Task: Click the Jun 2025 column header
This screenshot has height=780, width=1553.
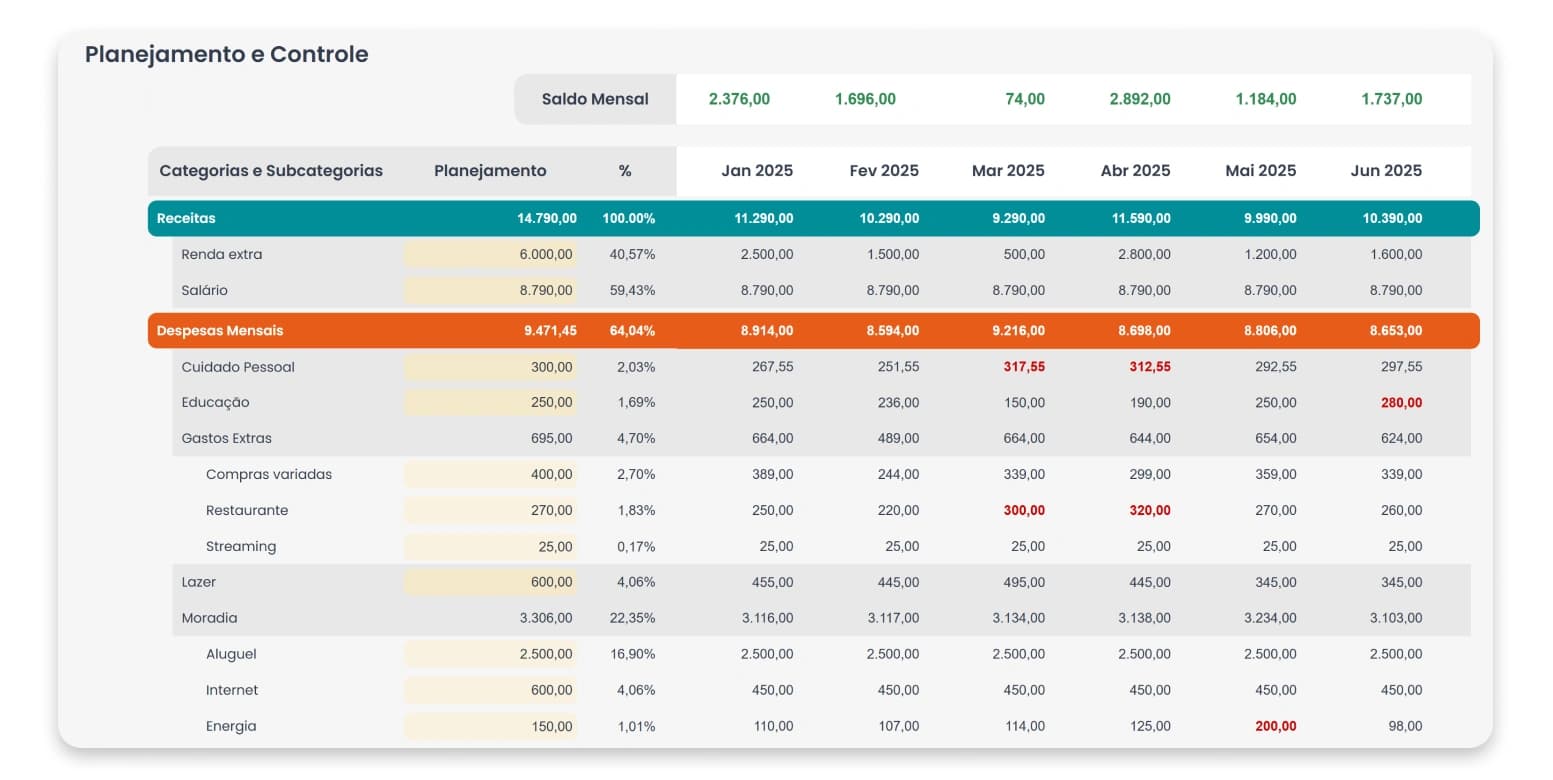Action: 1386,171
